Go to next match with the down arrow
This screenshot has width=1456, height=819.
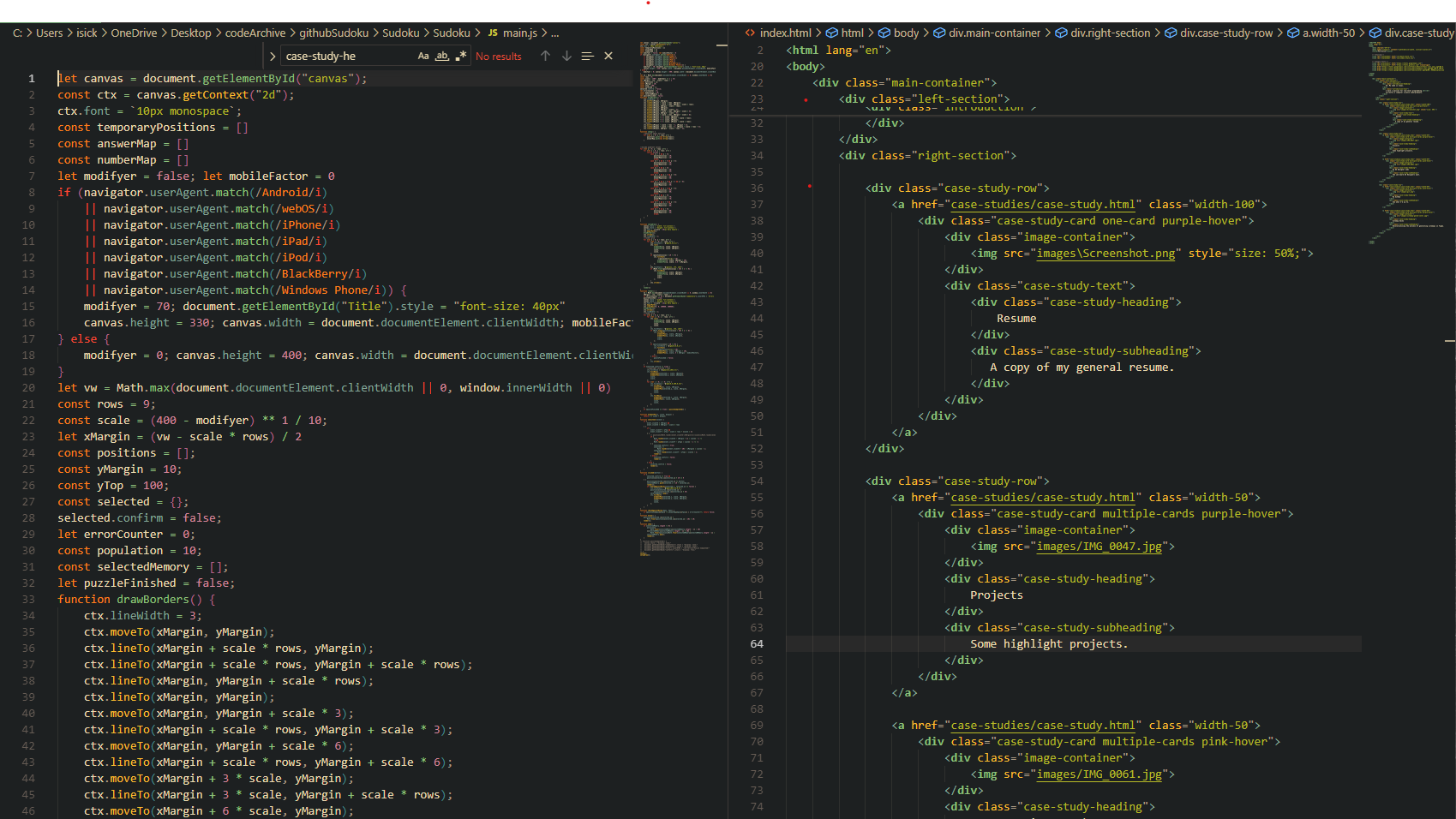tap(566, 56)
